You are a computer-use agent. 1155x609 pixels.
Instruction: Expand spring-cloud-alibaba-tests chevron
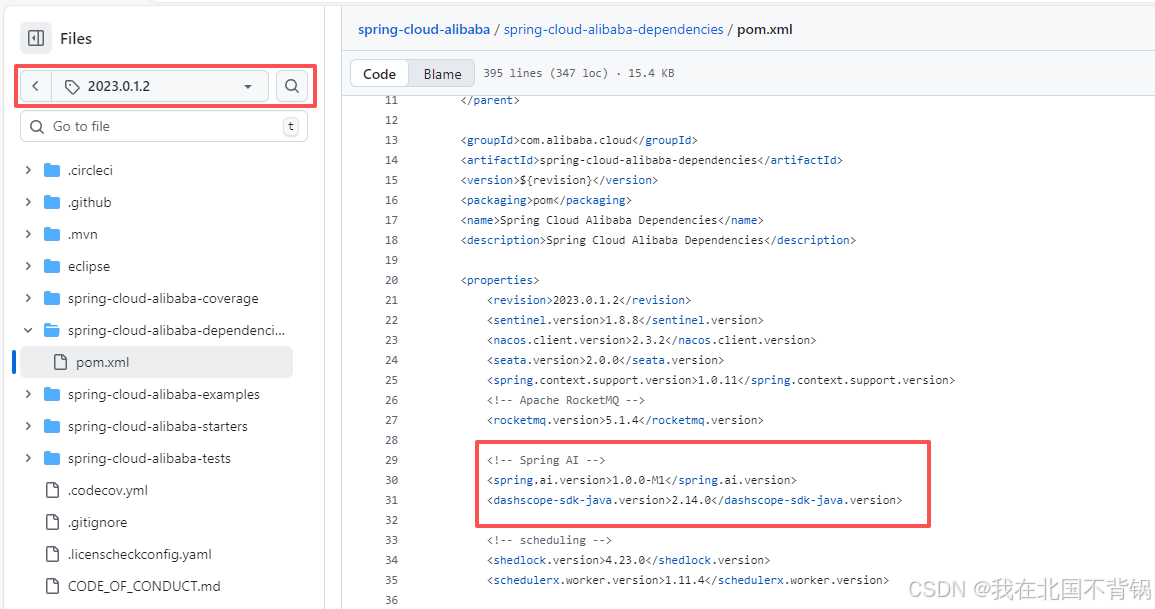pos(28,458)
